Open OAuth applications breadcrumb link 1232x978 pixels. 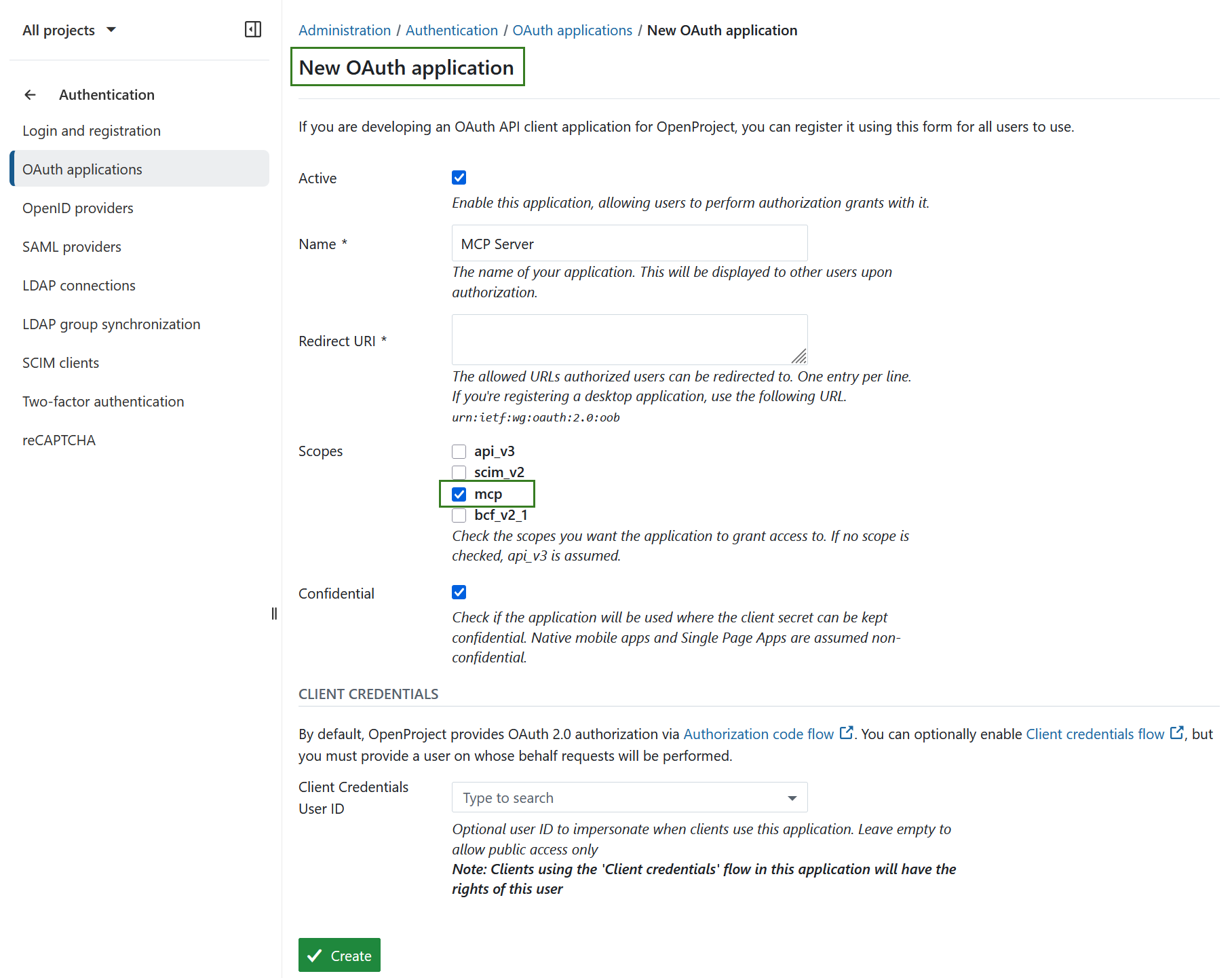[x=572, y=30]
